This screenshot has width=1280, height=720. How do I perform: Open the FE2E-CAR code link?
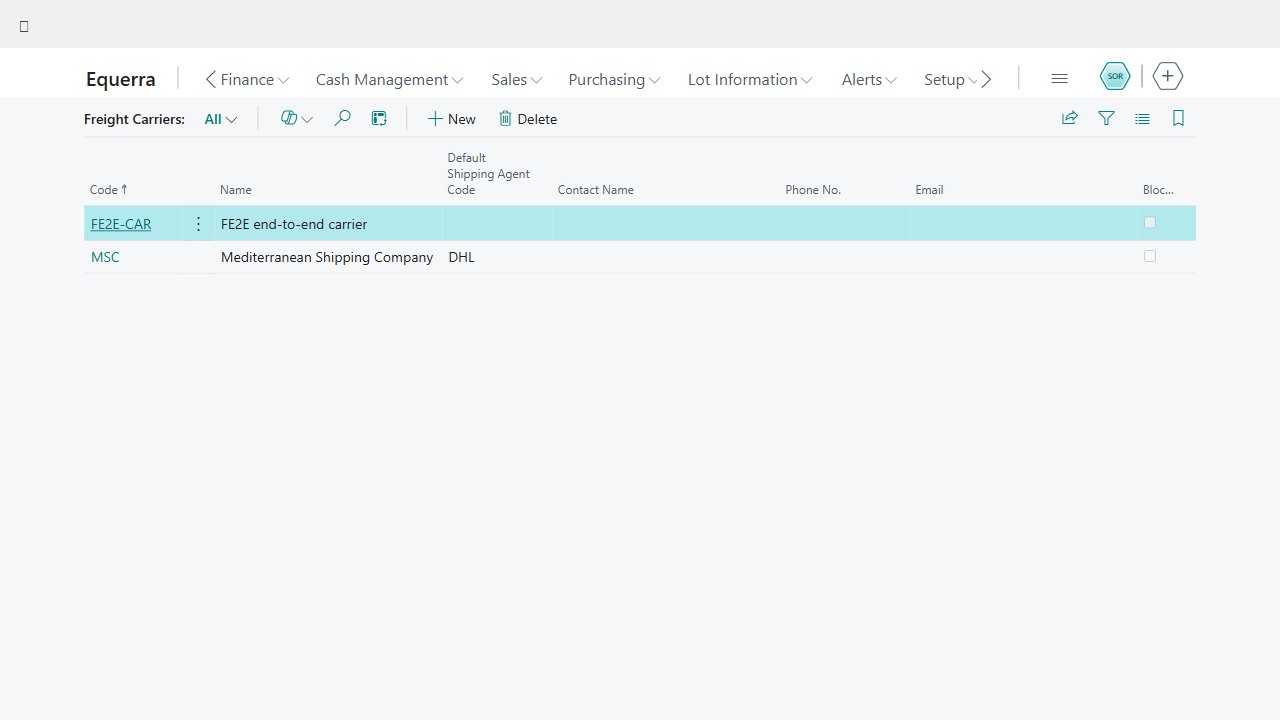pyautogui.click(x=121, y=224)
